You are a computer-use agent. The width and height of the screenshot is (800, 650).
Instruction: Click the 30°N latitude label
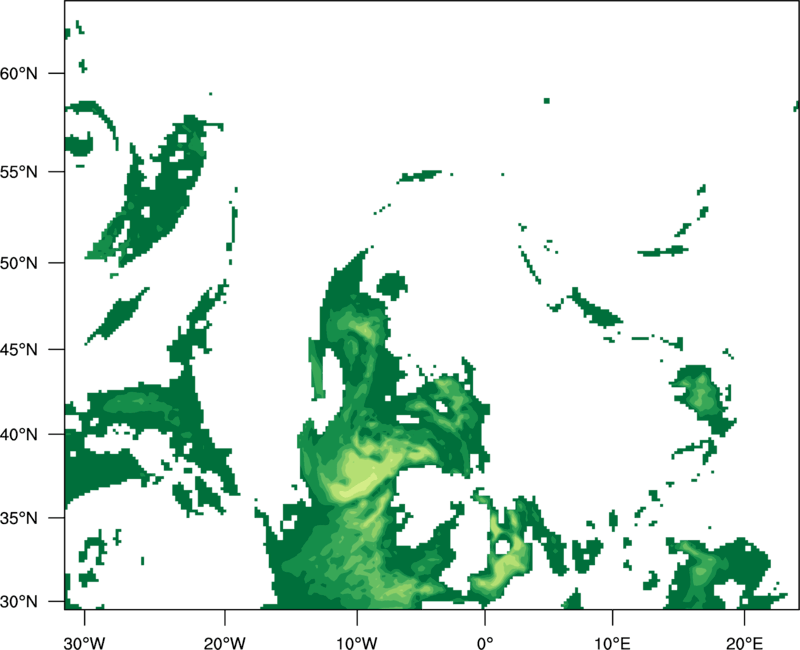19,602
